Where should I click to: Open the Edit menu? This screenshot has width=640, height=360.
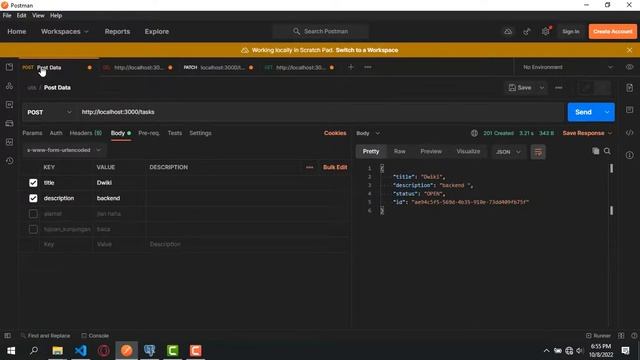coord(21,16)
